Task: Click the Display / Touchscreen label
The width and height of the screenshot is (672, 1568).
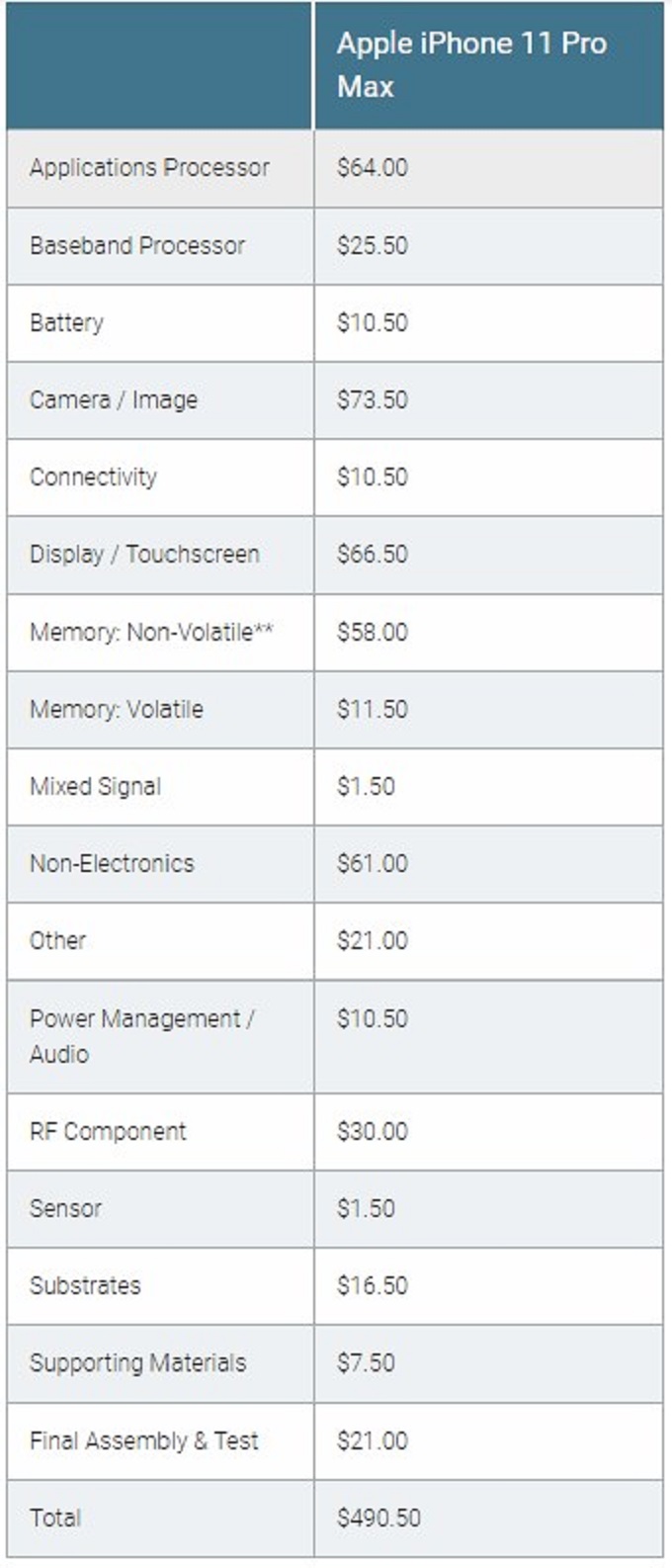Action: 144,554
